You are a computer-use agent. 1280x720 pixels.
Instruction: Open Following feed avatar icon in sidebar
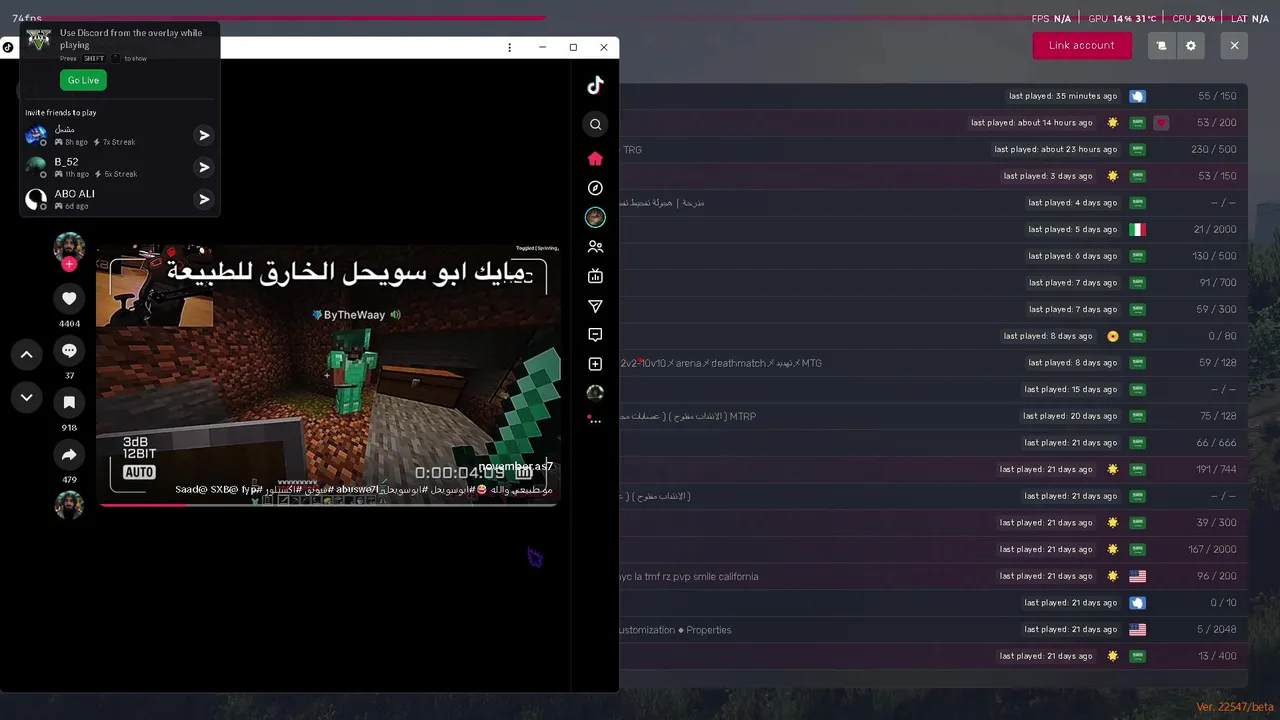595,217
